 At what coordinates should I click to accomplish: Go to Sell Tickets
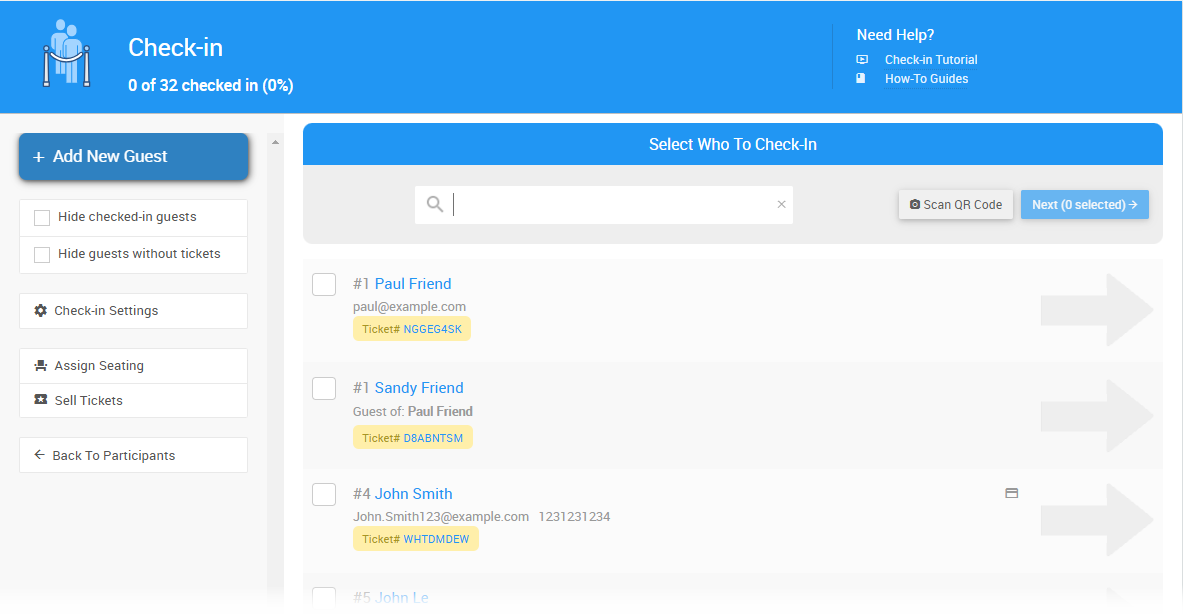click(133, 401)
